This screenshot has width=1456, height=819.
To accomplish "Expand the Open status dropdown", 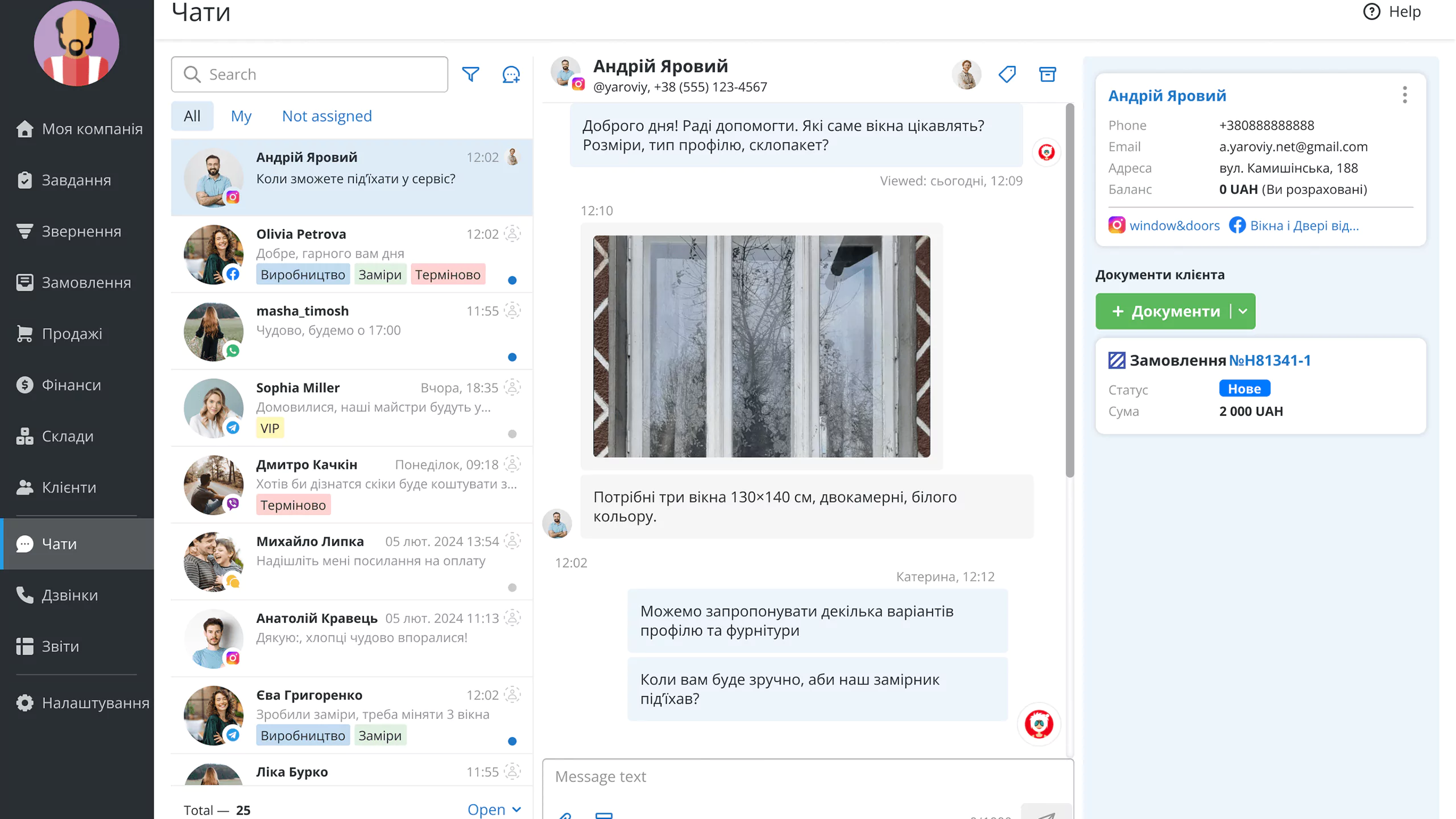I will coord(494,809).
